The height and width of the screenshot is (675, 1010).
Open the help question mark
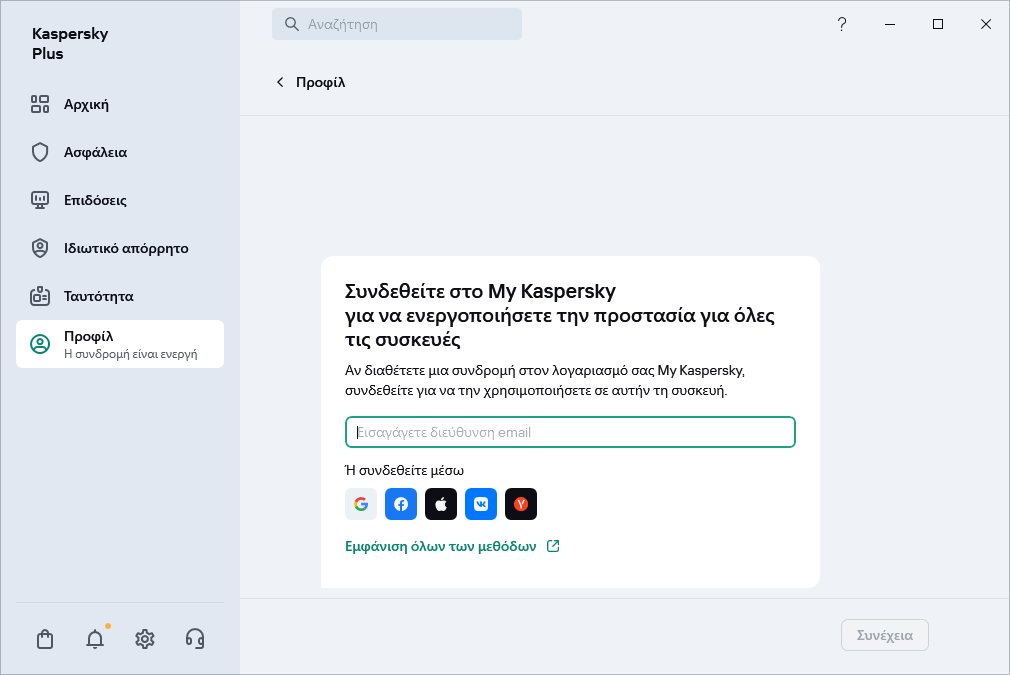click(x=842, y=25)
